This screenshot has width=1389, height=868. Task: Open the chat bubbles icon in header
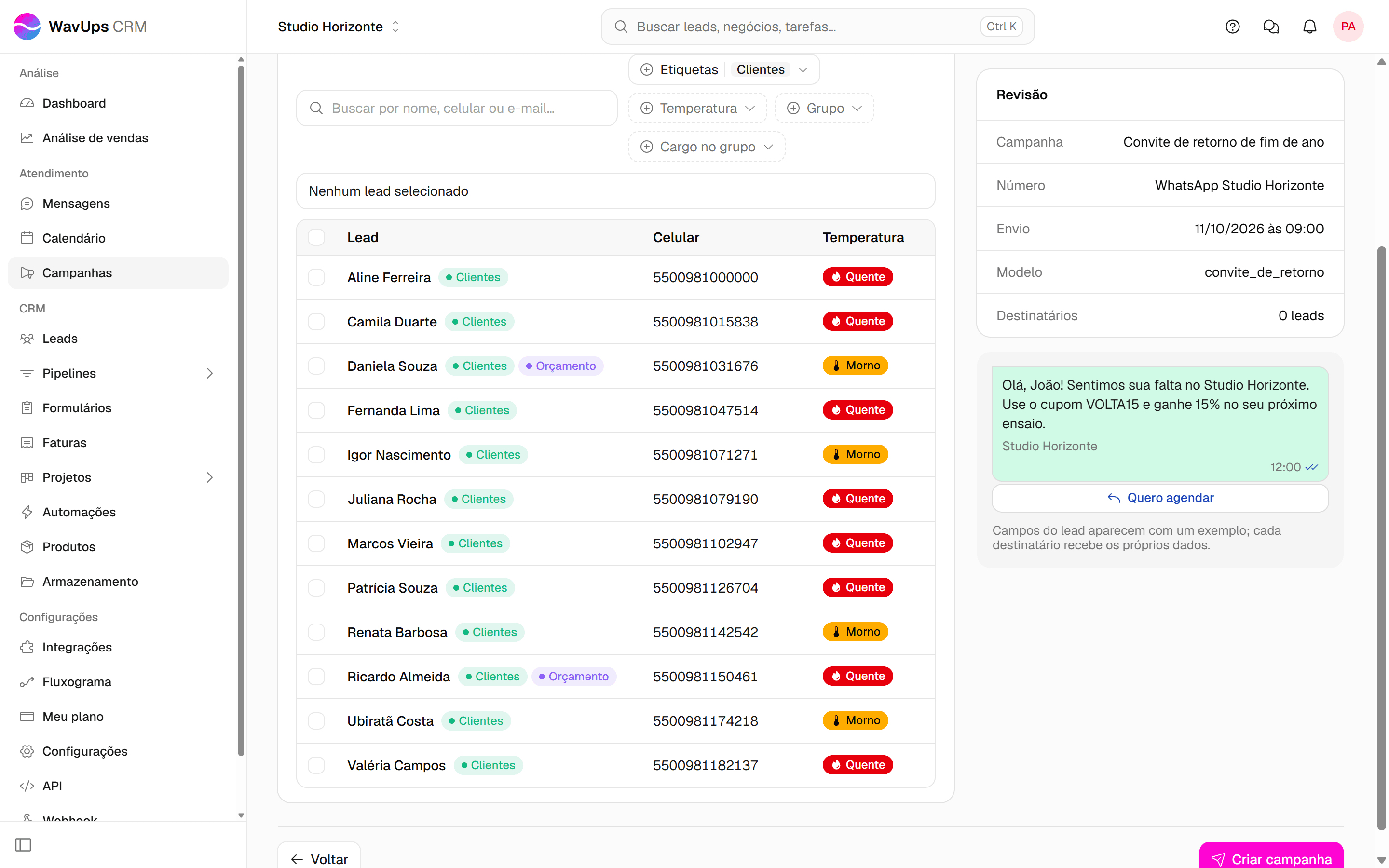(x=1271, y=27)
